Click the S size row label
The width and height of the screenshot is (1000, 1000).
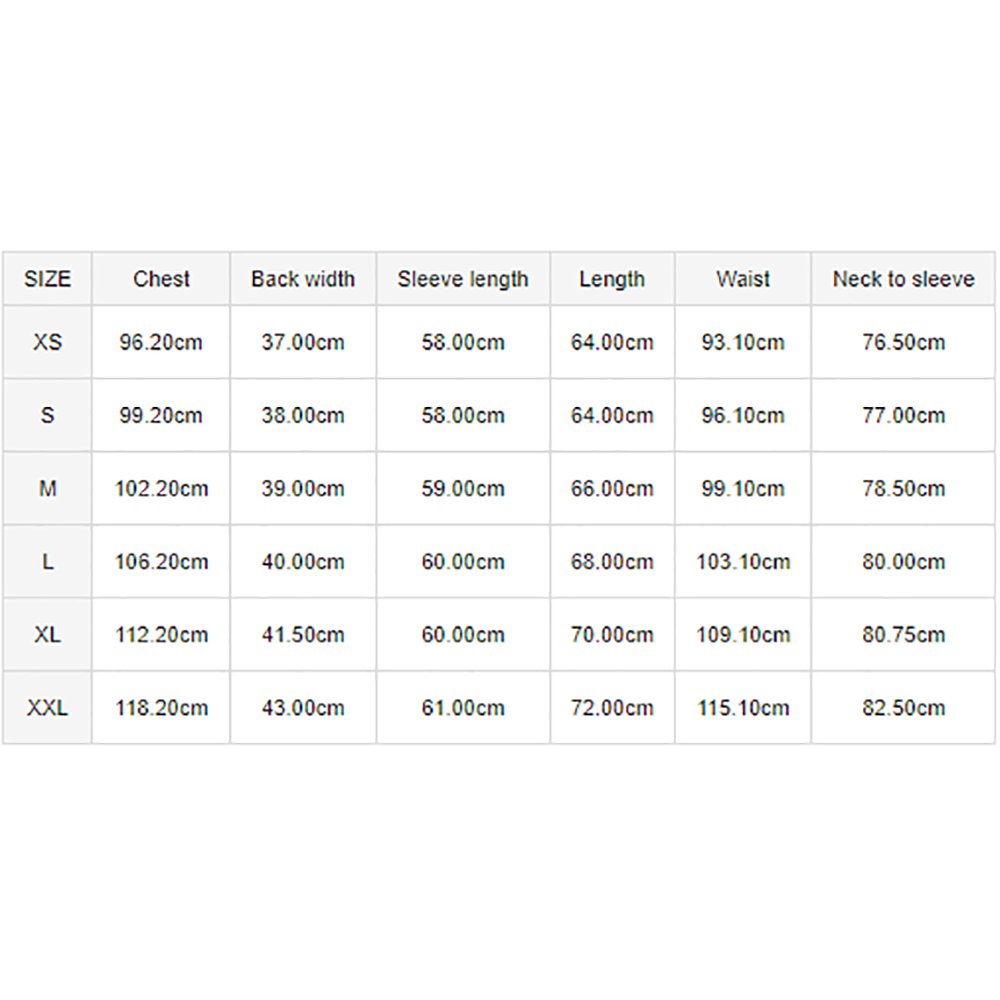click(x=47, y=415)
